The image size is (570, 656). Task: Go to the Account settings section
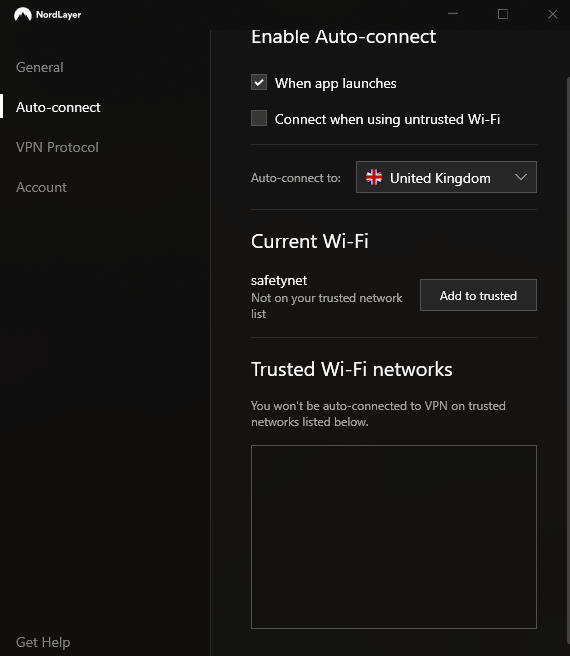tap(41, 187)
